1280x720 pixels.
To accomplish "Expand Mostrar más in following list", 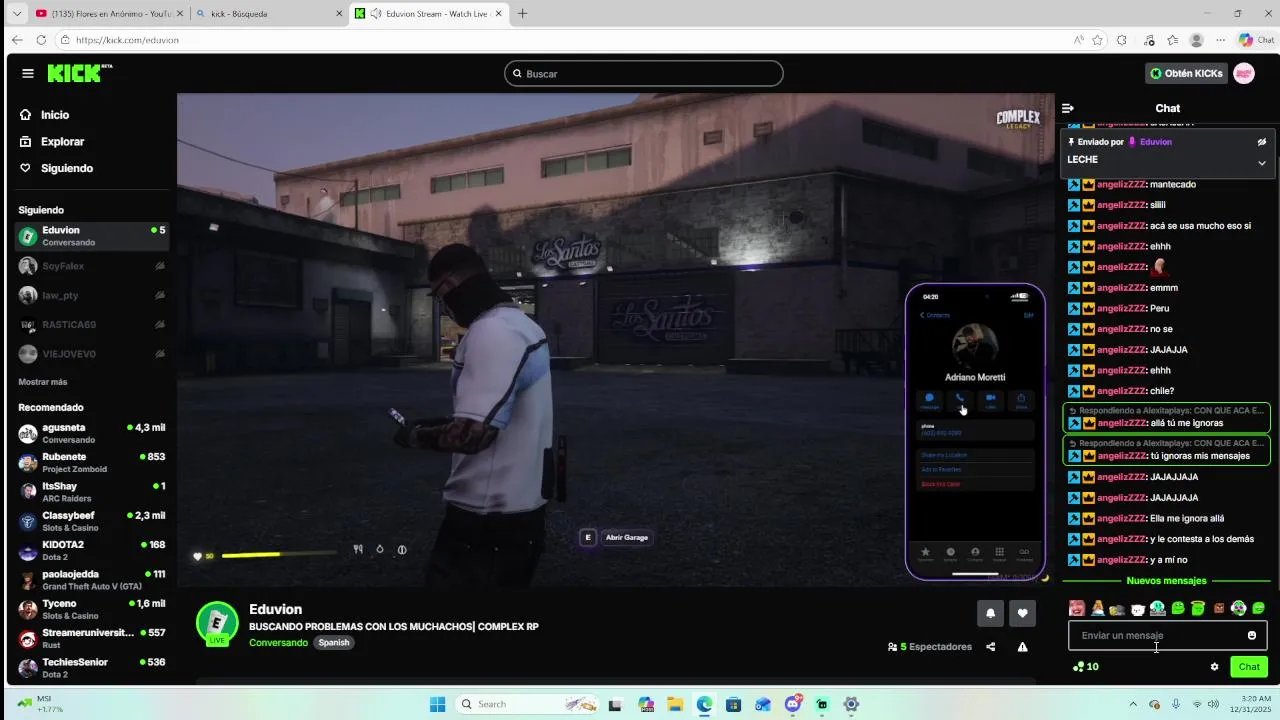I will [43, 382].
